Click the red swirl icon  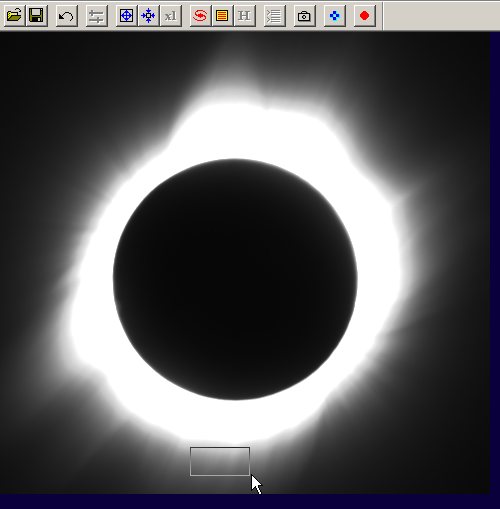coord(200,15)
